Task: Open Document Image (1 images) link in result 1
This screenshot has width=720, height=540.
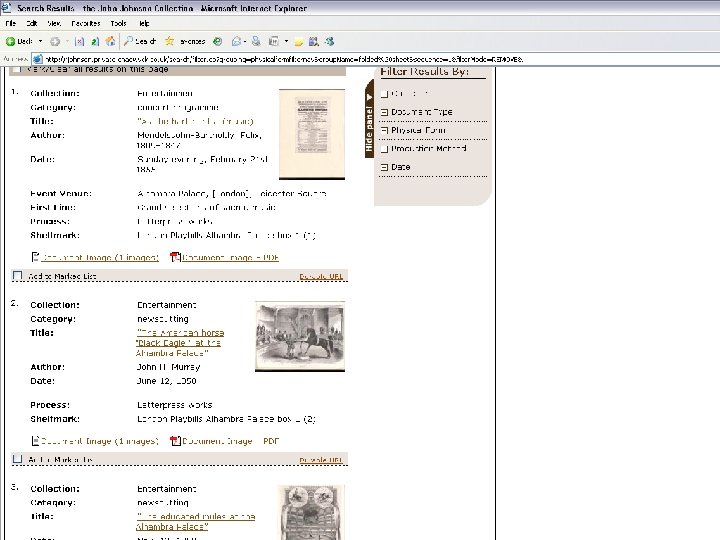Action: [x=100, y=258]
